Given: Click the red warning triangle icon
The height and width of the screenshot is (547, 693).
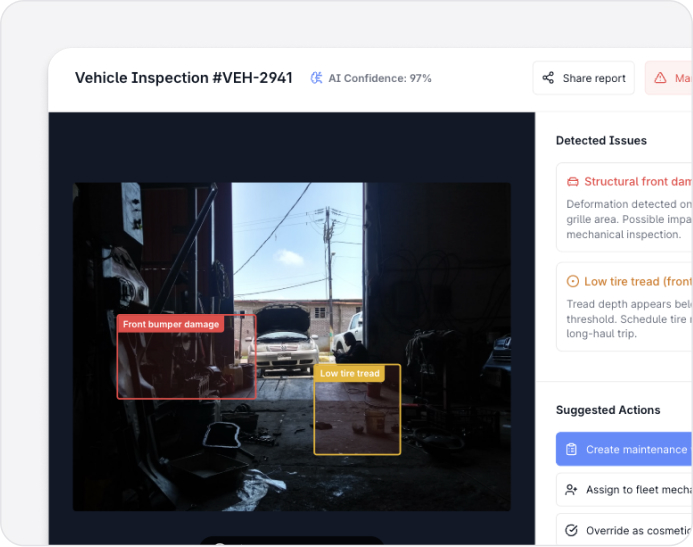Looking at the screenshot, I should coord(660,78).
